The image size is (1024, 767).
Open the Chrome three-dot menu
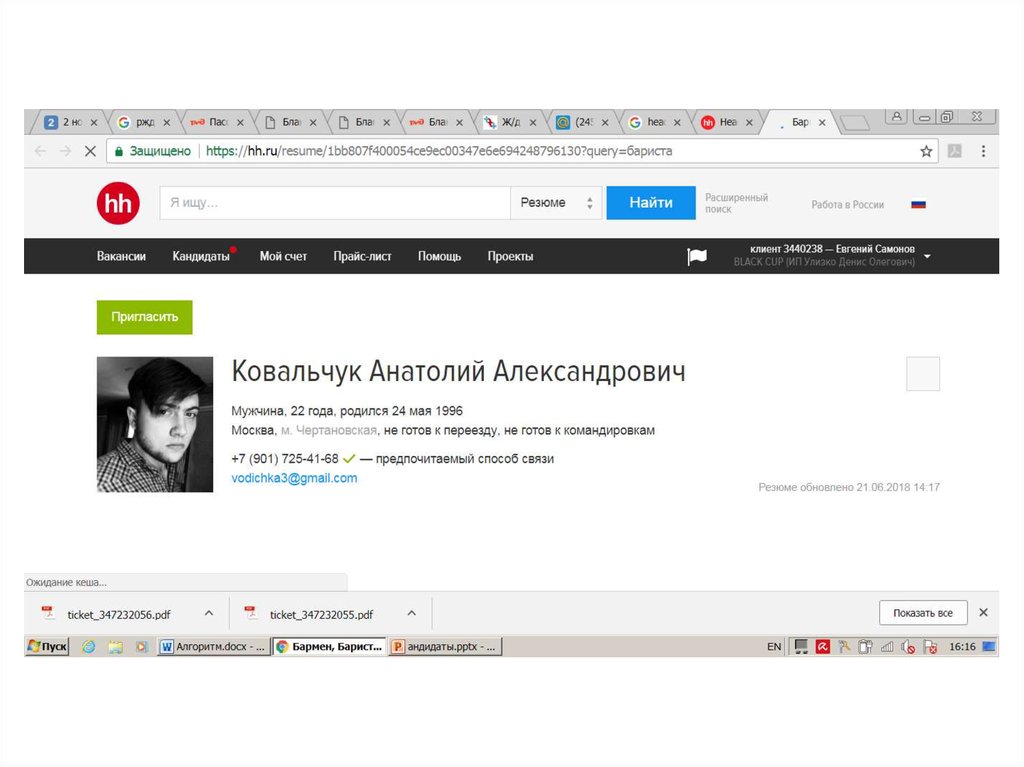tap(983, 151)
